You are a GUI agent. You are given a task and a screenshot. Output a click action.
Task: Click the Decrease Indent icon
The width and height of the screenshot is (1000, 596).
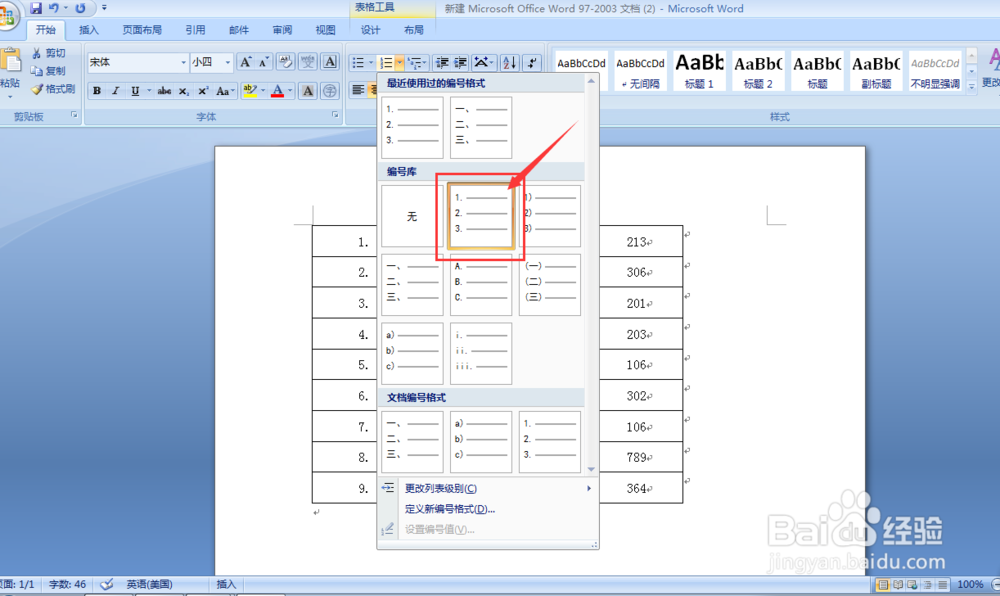click(441, 62)
